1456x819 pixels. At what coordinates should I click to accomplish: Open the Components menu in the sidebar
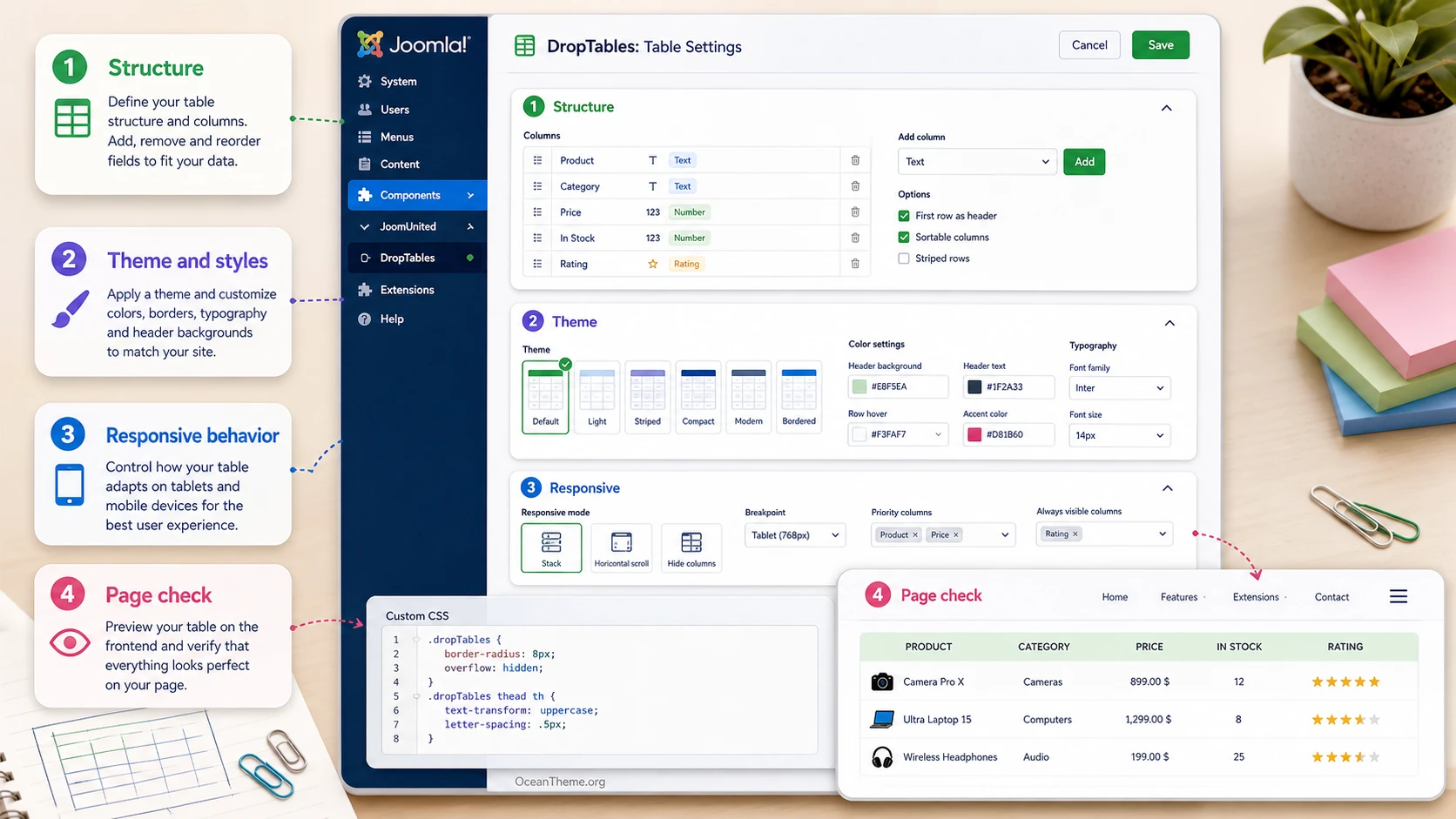click(x=417, y=195)
